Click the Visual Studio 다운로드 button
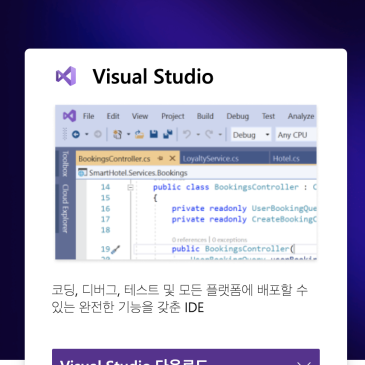Viewport: 365px width, 365px height. click(186, 357)
